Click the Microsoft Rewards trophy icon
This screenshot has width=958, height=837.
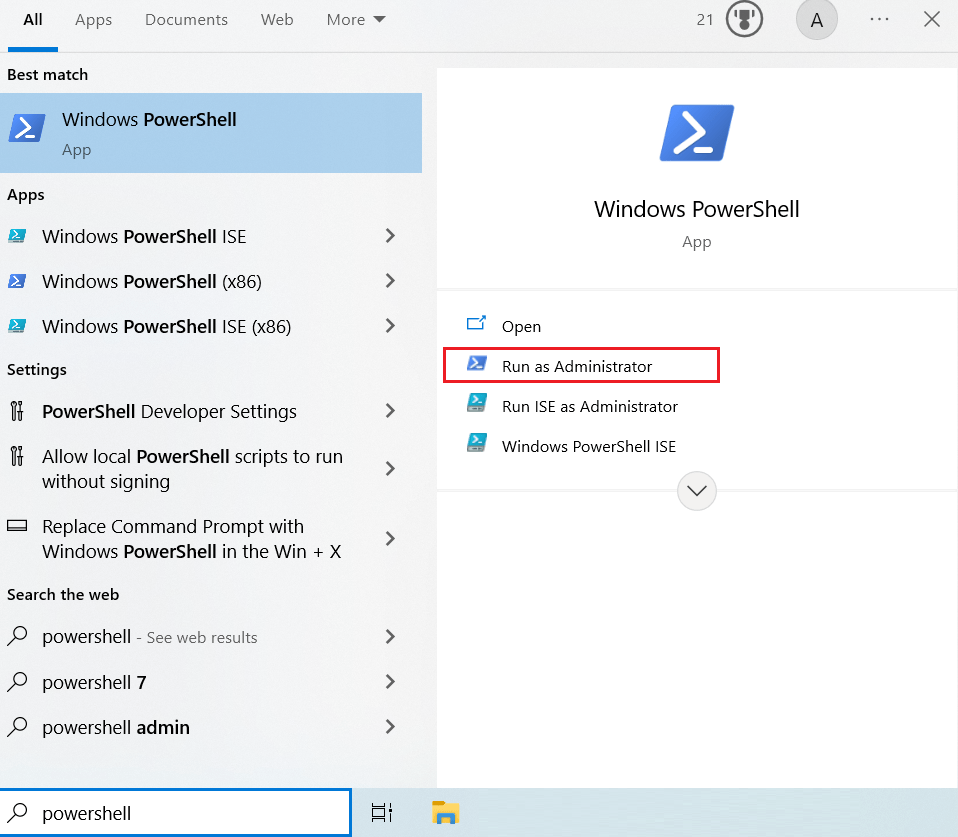(x=744, y=19)
